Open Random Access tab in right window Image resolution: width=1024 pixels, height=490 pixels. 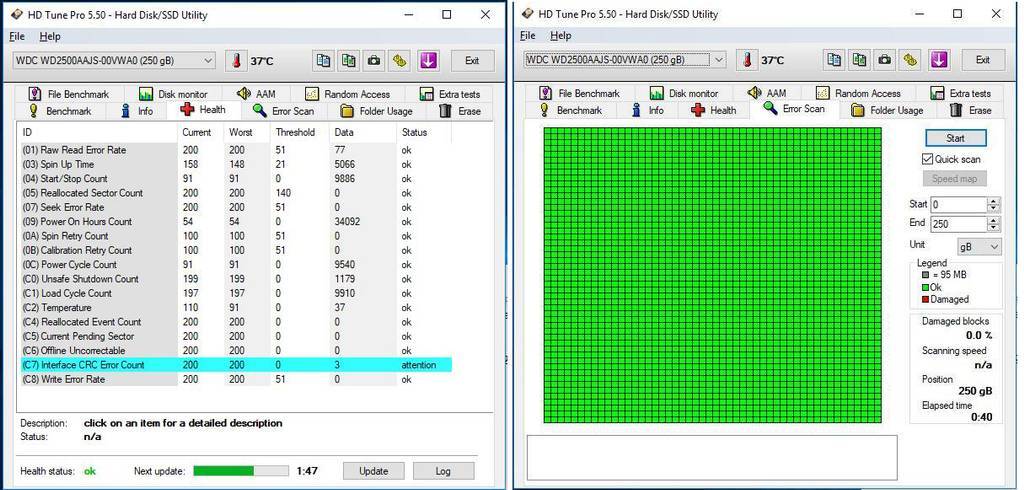(859, 93)
